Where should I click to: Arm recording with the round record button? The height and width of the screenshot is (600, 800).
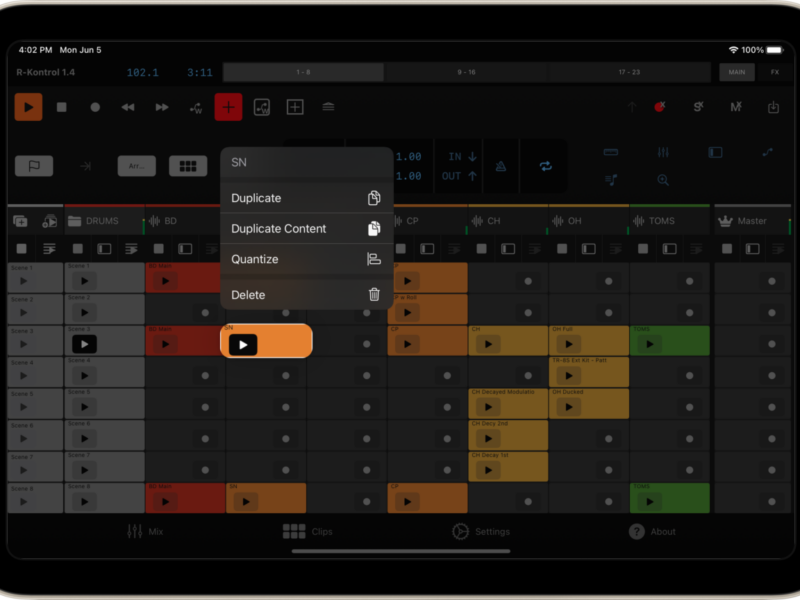[95, 107]
